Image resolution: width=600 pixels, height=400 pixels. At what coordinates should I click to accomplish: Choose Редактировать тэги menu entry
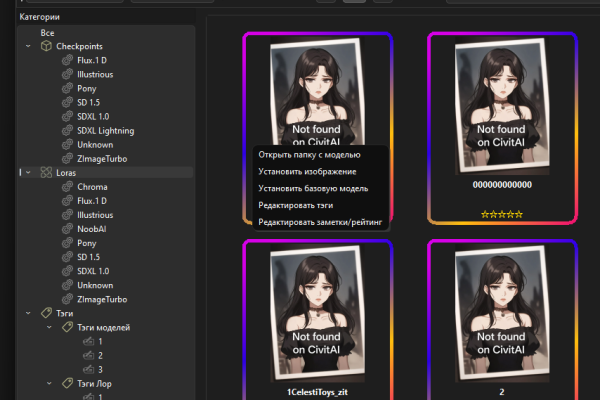321,205
